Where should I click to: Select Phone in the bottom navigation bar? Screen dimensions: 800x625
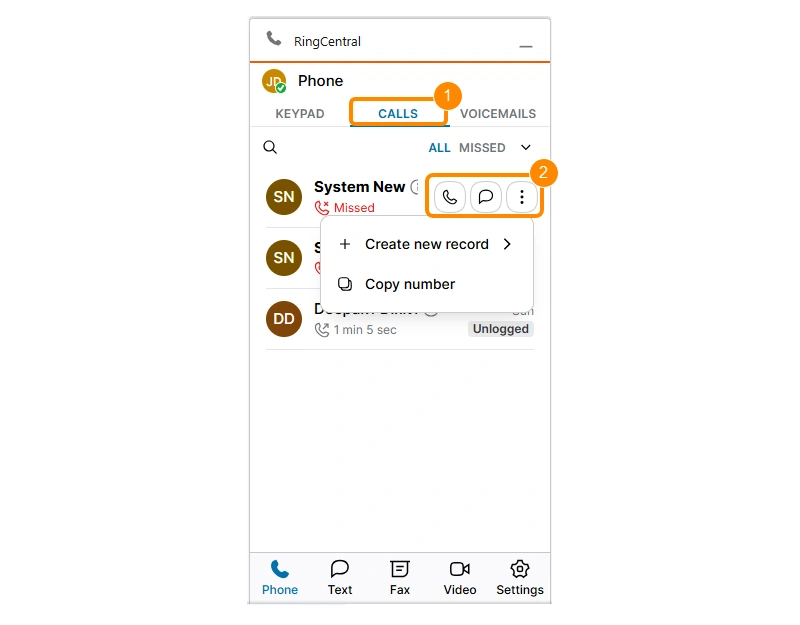pos(280,578)
